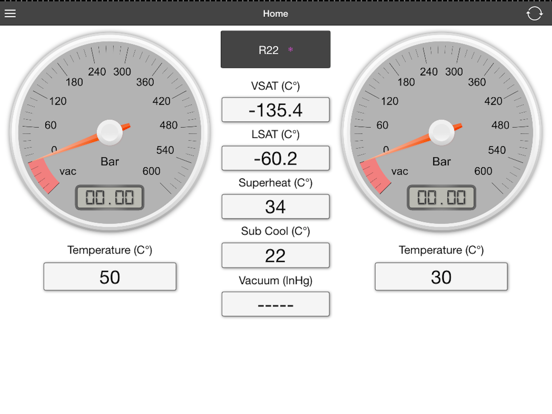Click the Home title text

click(275, 14)
